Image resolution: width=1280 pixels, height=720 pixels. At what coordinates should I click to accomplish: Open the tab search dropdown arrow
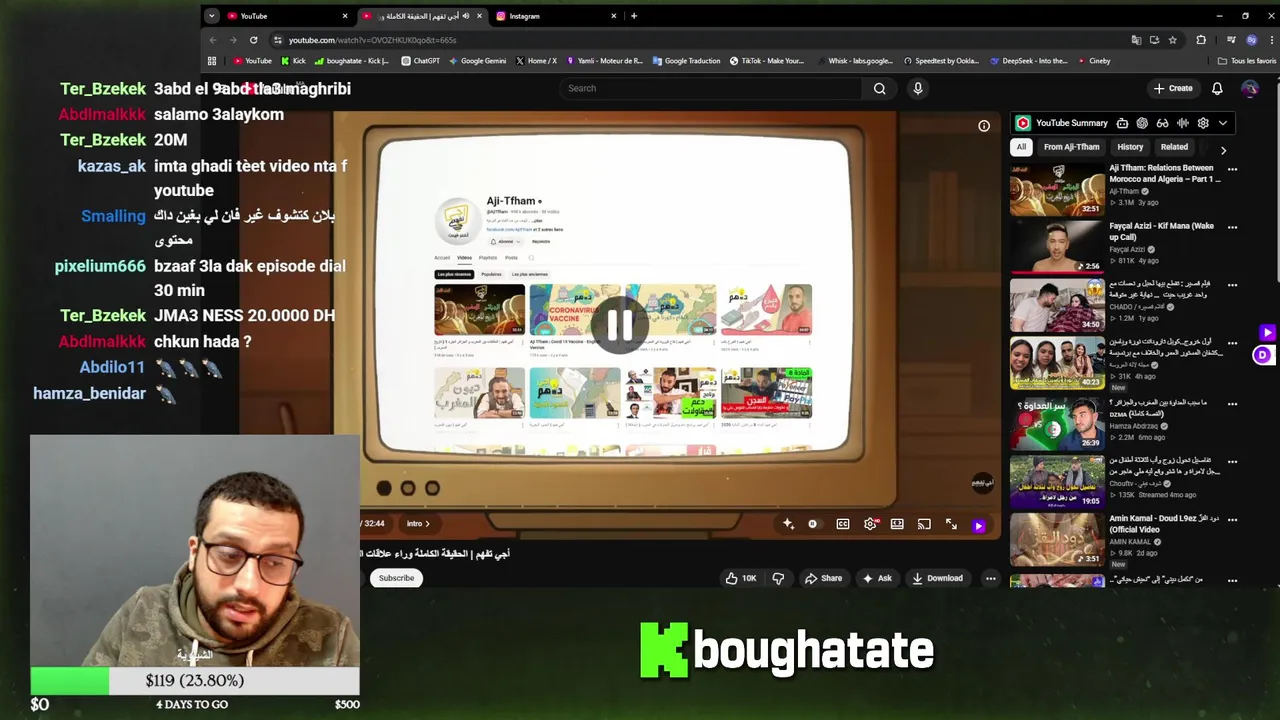[211, 16]
